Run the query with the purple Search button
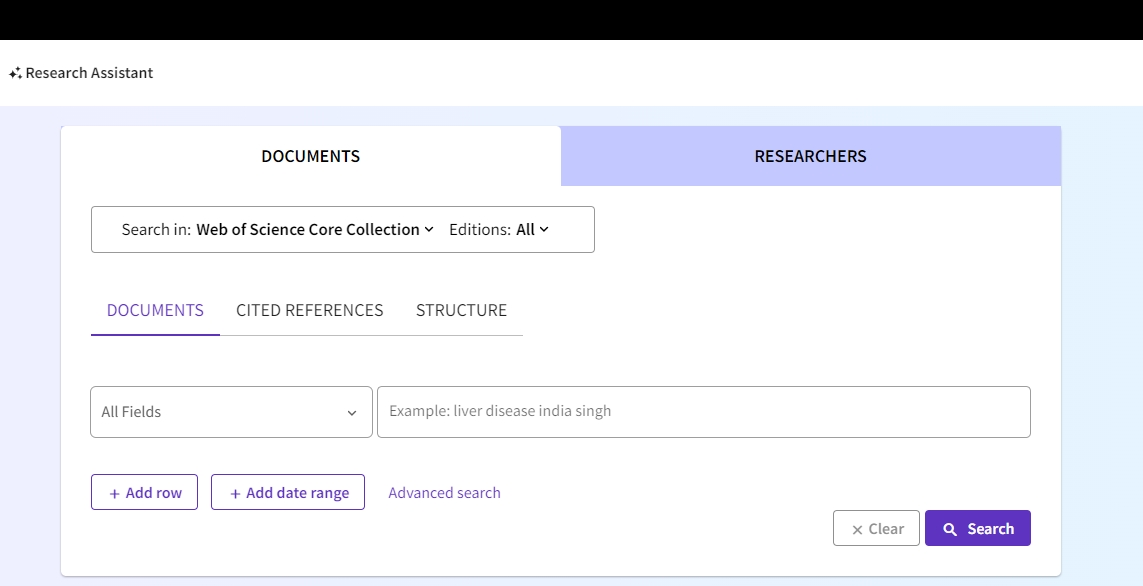1143x586 pixels. [x=977, y=529]
